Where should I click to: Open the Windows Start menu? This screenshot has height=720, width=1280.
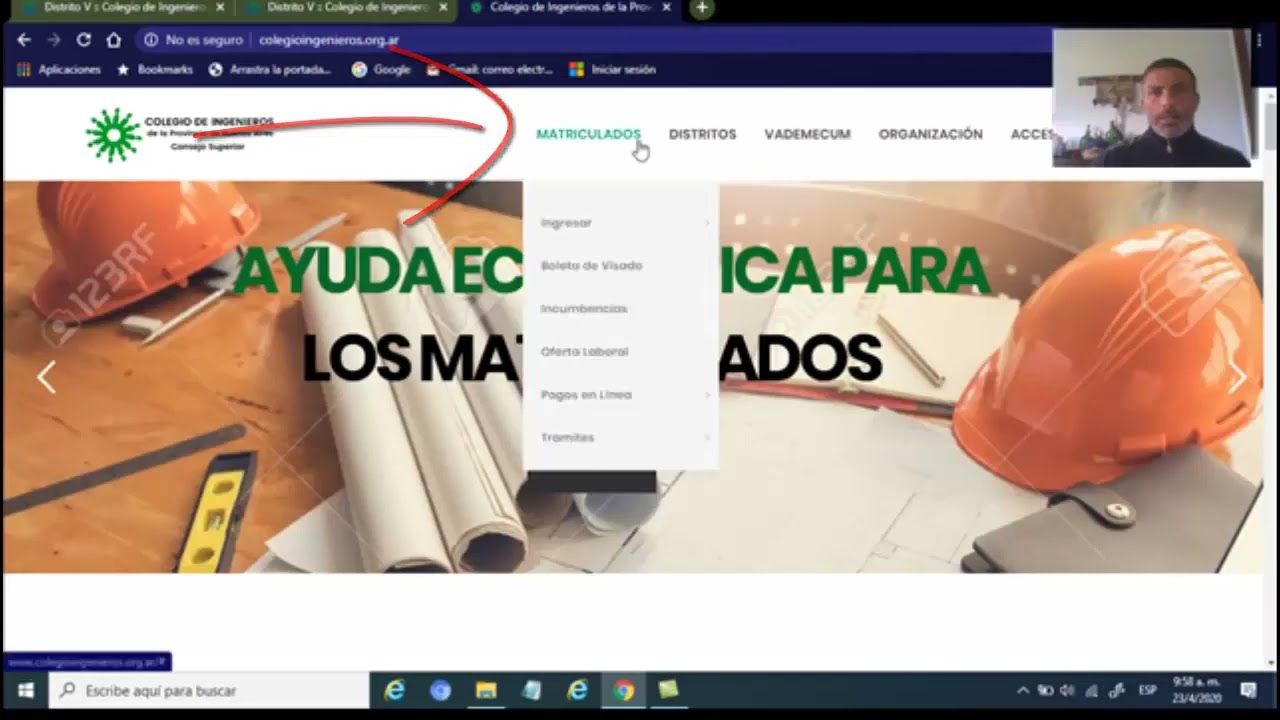pyautogui.click(x=25, y=690)
